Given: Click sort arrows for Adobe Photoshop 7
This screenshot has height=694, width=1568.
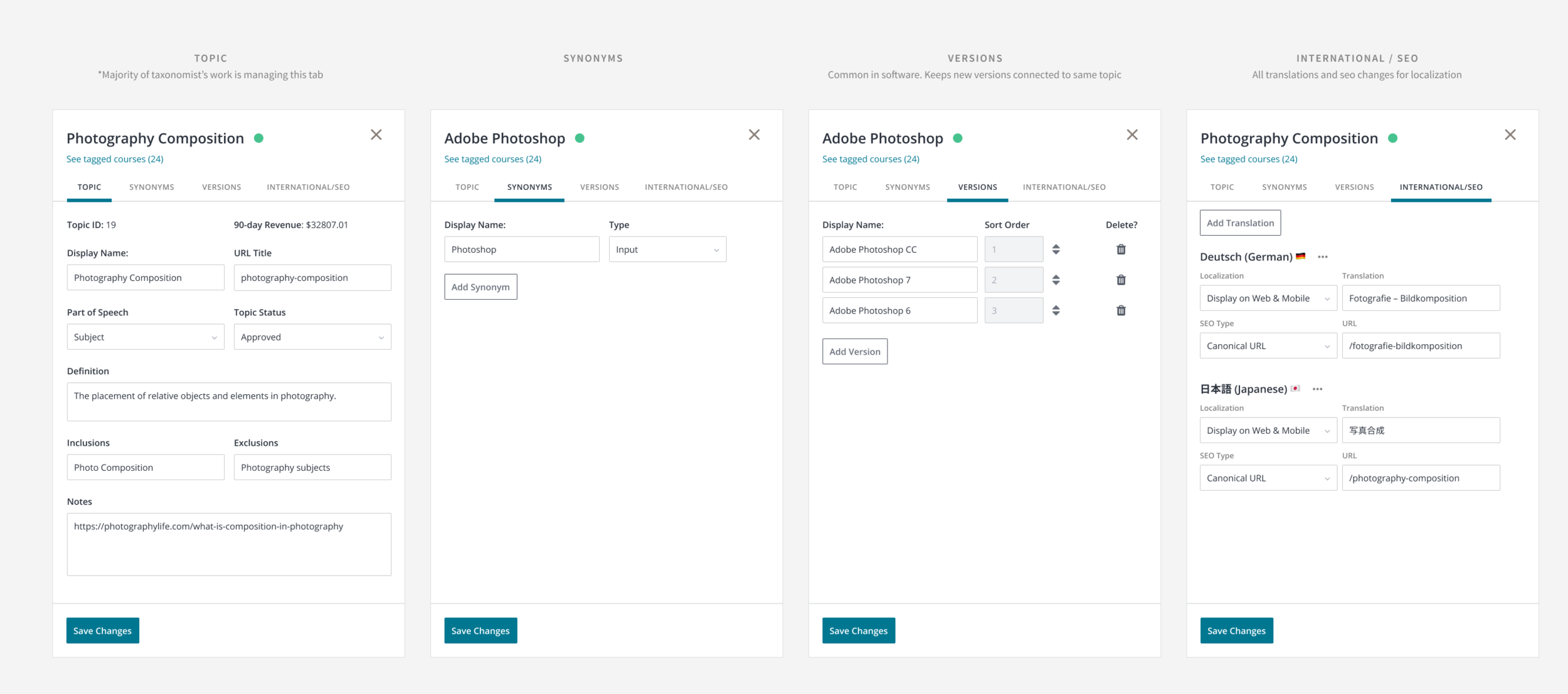Looking at the screenshot, I should point(1056,280).
